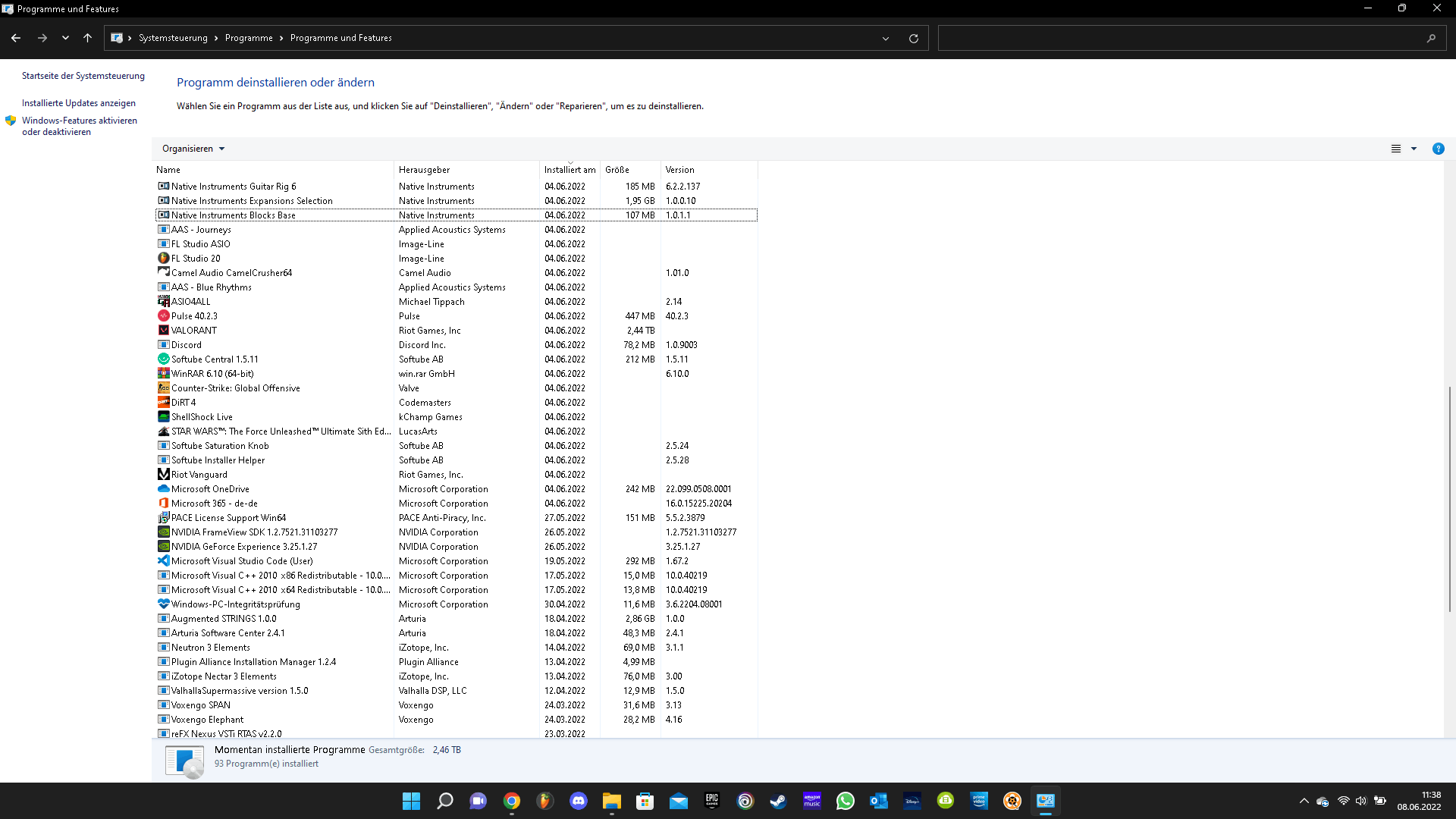Click the Microsoft OneDrive cloud icon

(x=163, y=489)
